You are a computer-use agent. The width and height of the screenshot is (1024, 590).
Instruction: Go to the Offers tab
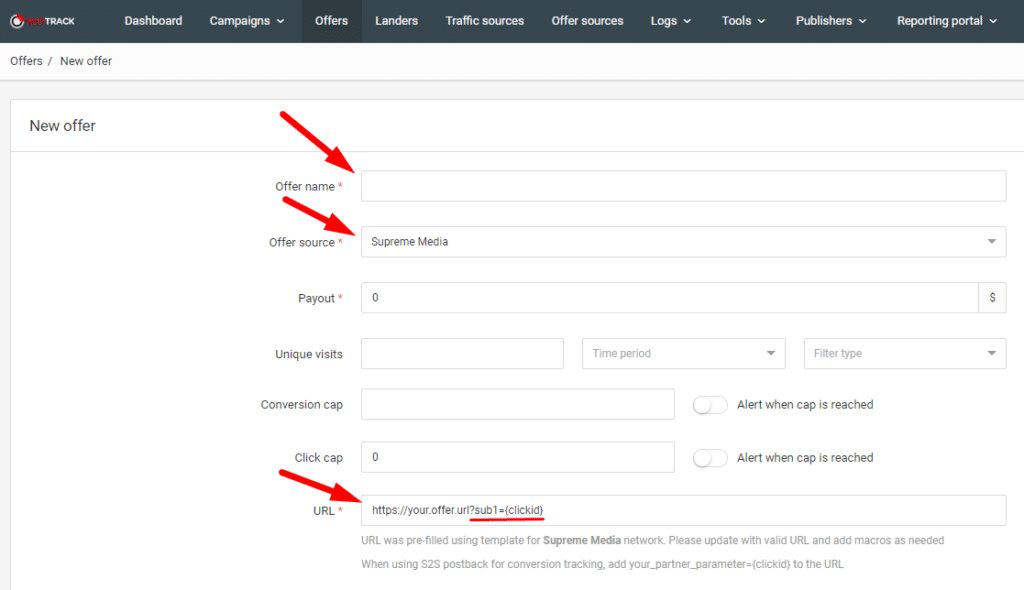point(331,21)
